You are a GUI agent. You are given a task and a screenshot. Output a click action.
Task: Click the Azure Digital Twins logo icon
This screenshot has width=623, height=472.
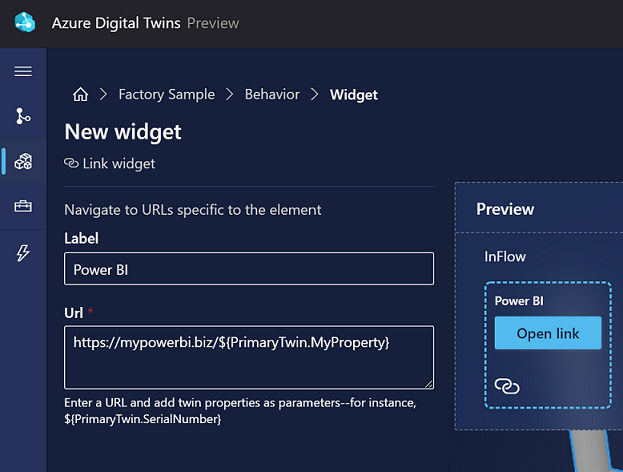pos(25,23)
